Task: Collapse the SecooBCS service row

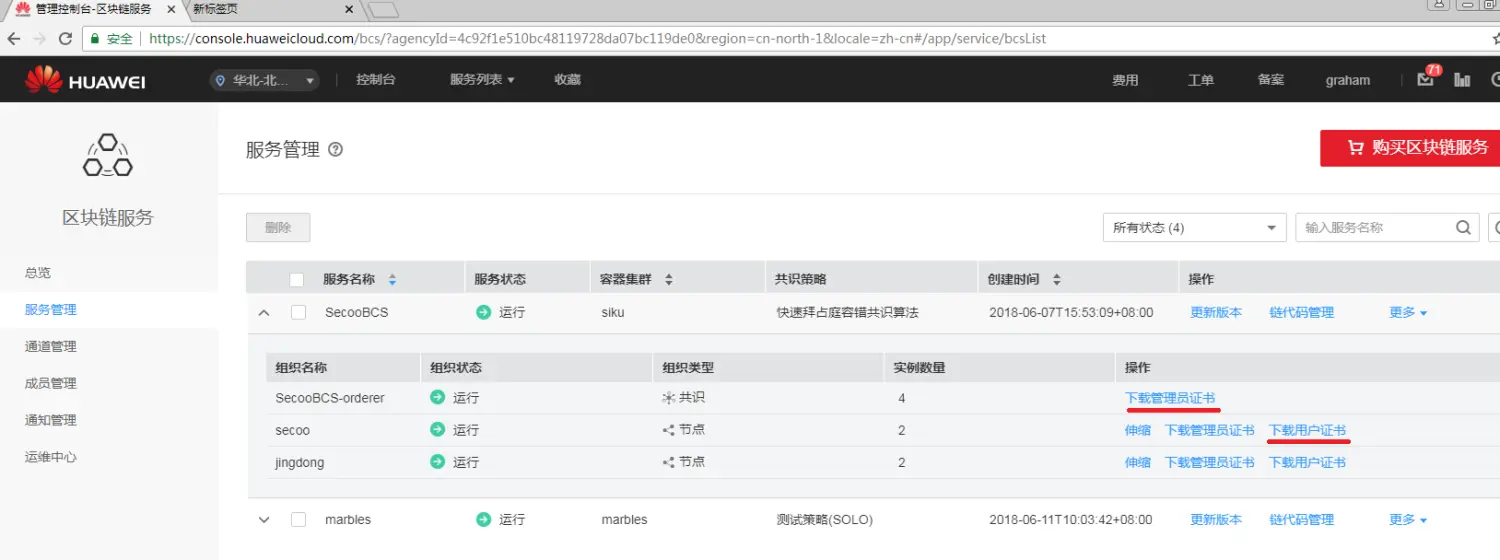Action: coord(264,313)
